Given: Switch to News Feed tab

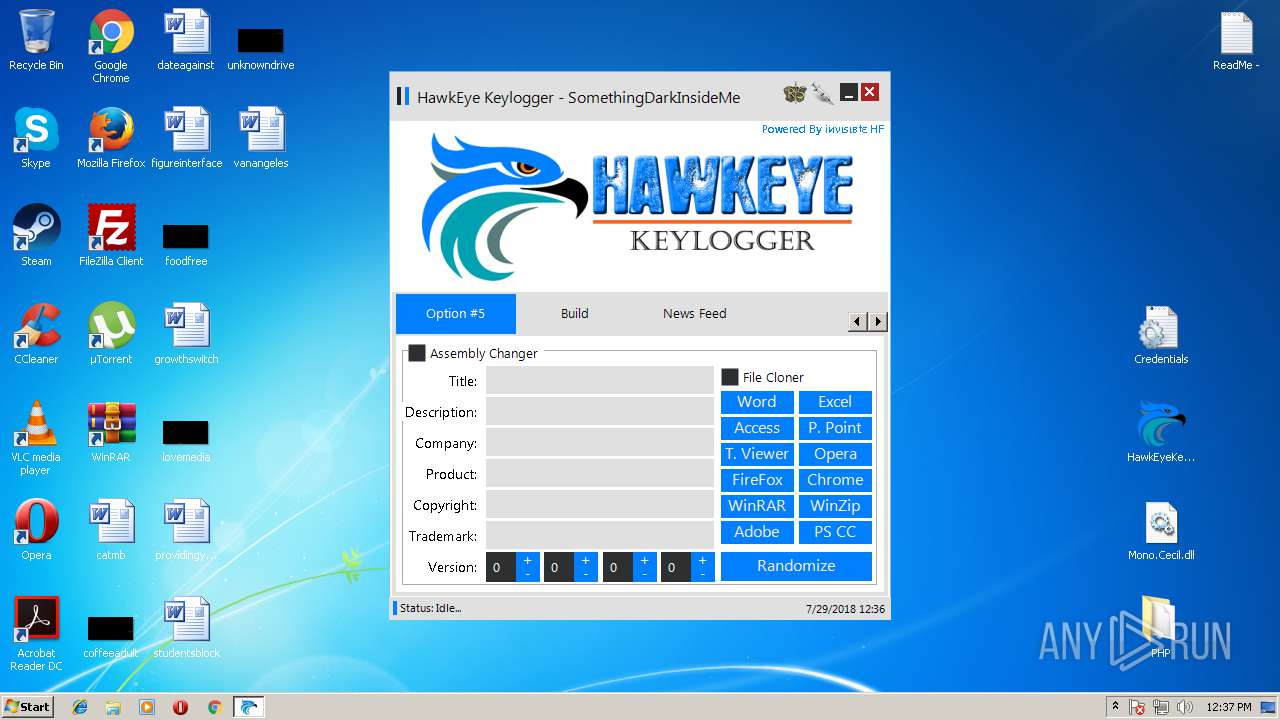Looking at the screenshot, I should [695, 313].
